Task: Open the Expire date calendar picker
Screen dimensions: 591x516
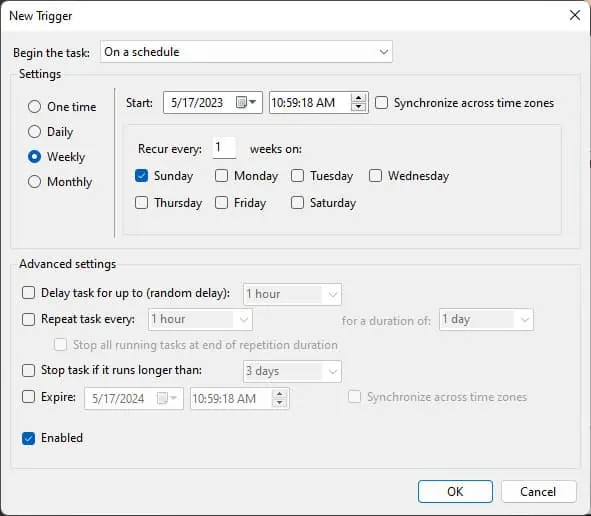Action: point(166,398)
